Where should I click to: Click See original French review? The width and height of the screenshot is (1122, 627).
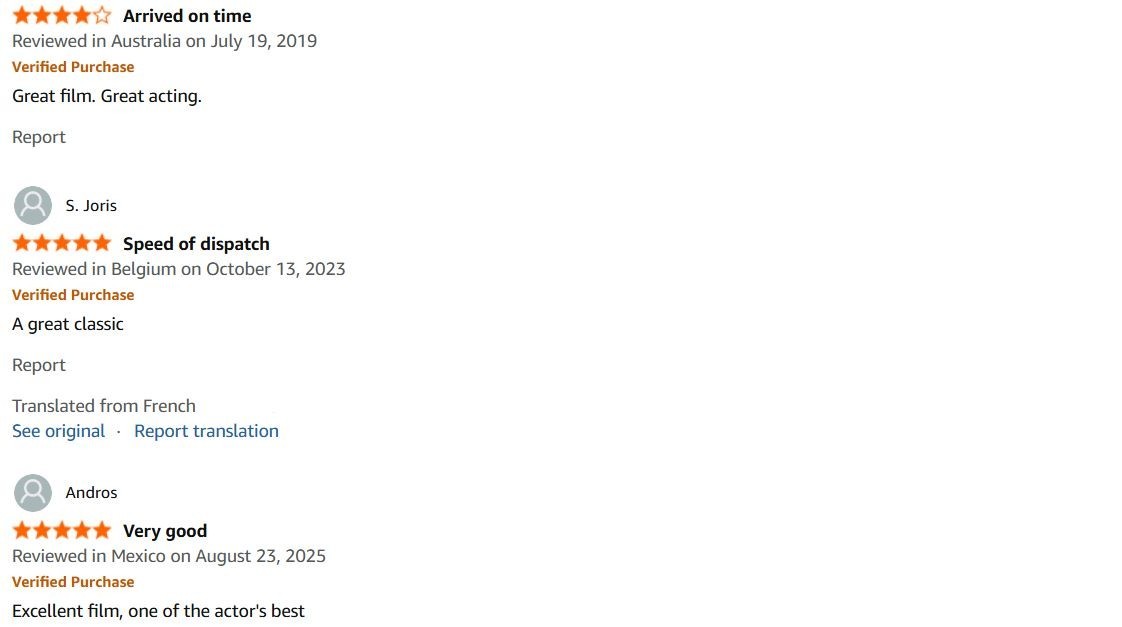click(x=58, y=431)
